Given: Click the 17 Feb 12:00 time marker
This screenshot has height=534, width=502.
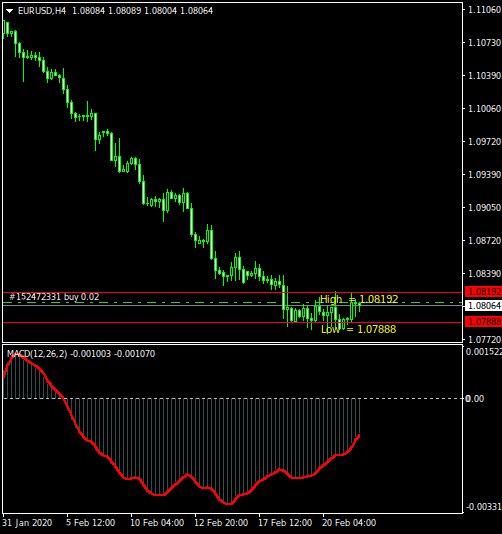Looking at the screenshot, I should pyautogui.click(x=285, y=523).
